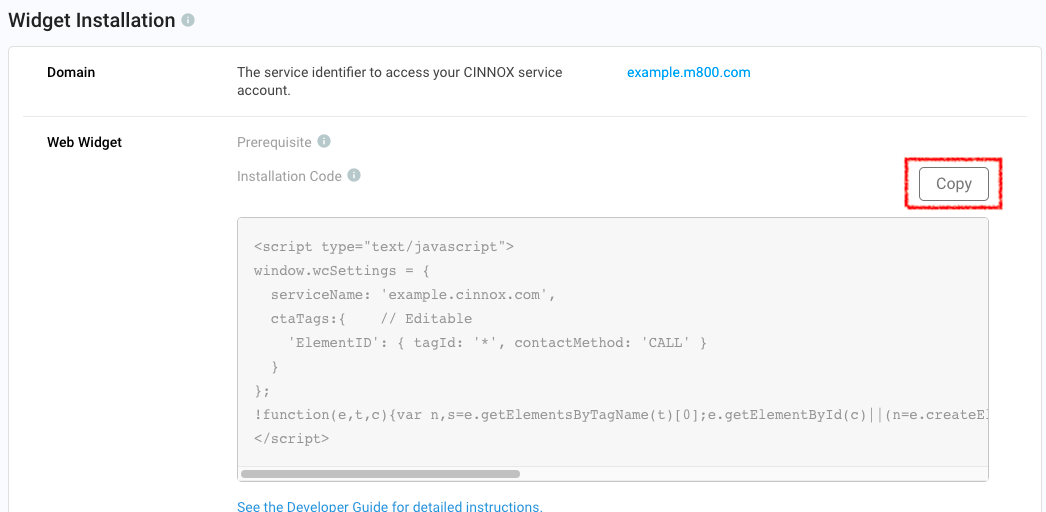
Task: Click the serviceName 'example.cinnox.com' line
Action: 413,295
